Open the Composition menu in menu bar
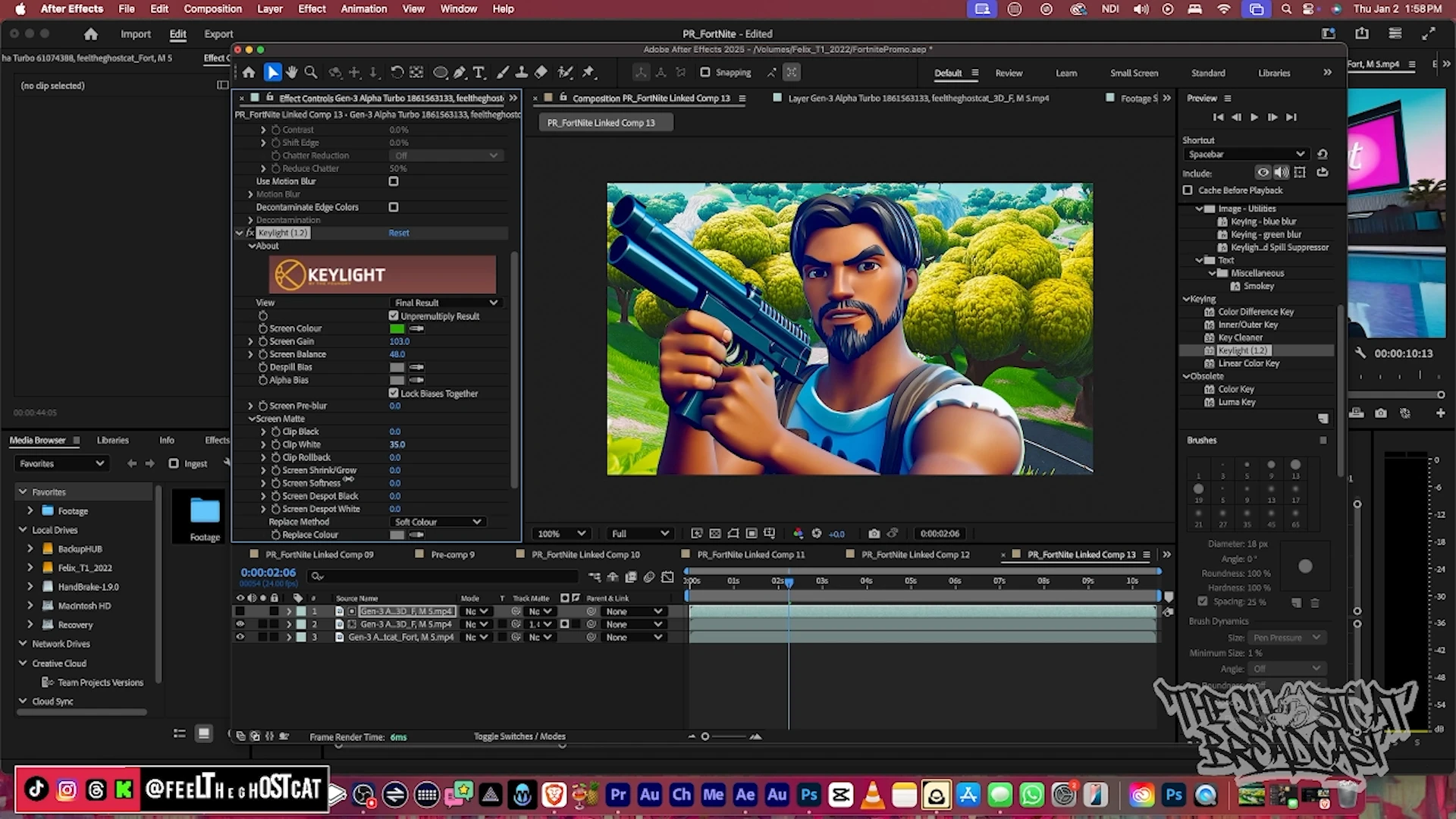 pos(212,9)
